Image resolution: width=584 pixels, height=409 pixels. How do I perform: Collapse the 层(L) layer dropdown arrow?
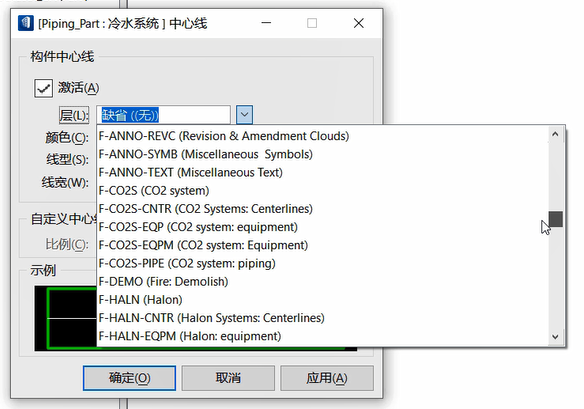244,115
